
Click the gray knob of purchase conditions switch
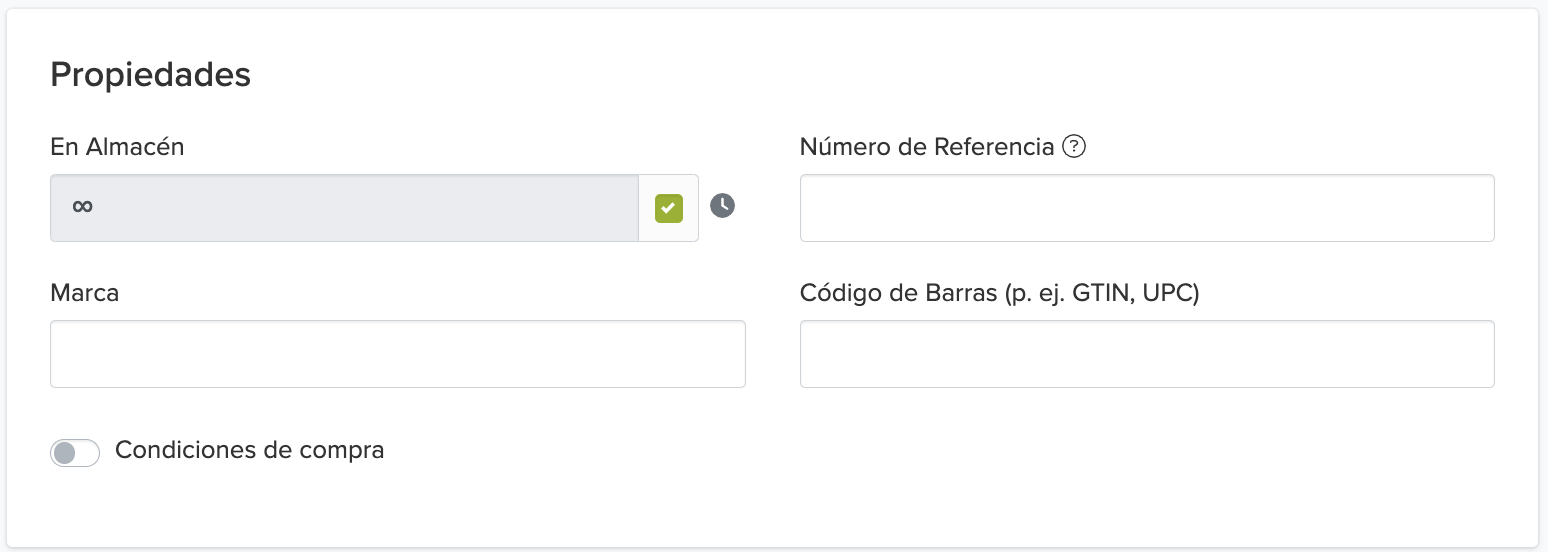click(x=64, y=453)
